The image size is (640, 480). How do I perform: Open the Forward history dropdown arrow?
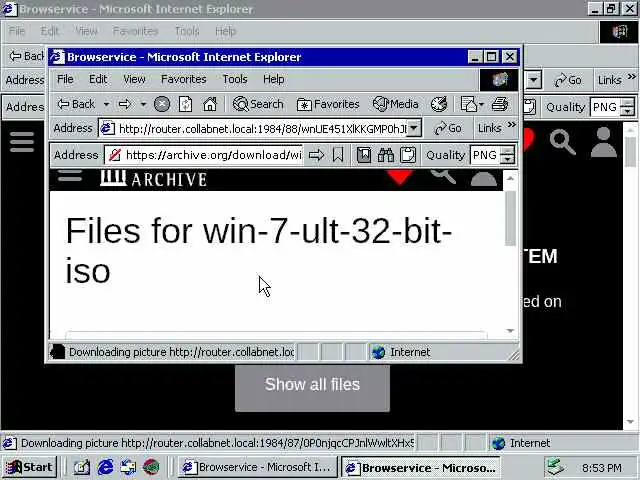[143, 104]
